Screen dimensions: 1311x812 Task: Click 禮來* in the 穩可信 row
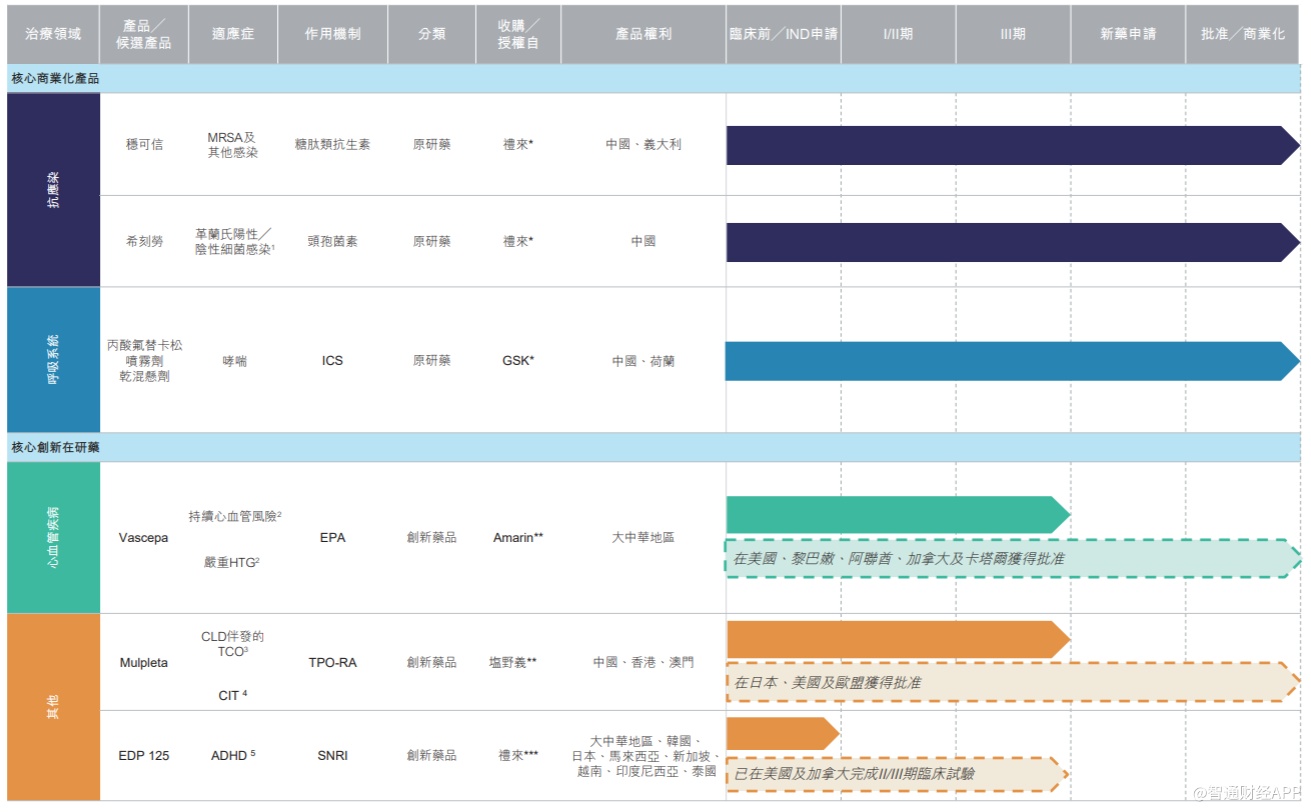(x=518, y=144)
